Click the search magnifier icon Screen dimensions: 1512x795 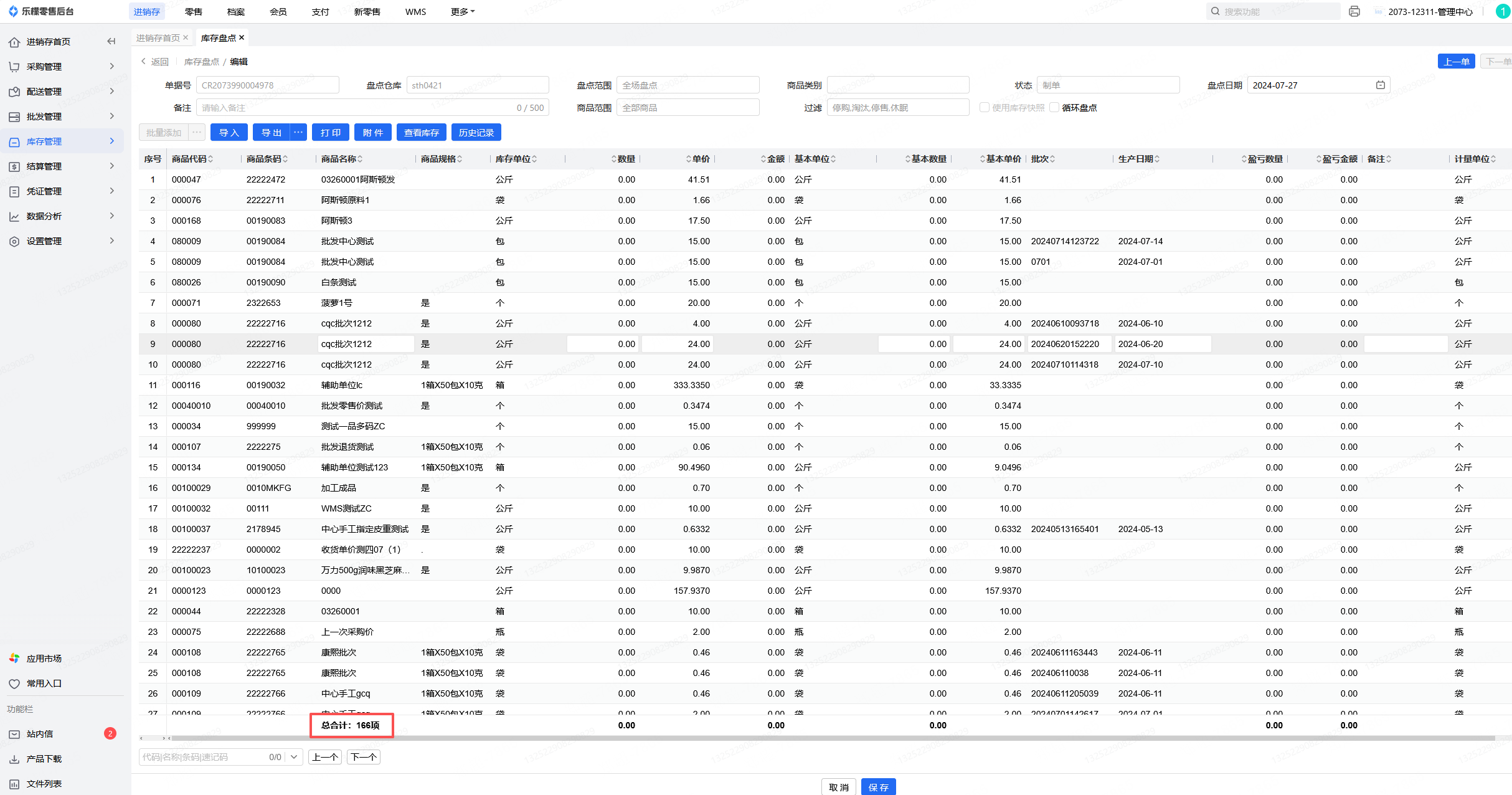(1215, 12)
